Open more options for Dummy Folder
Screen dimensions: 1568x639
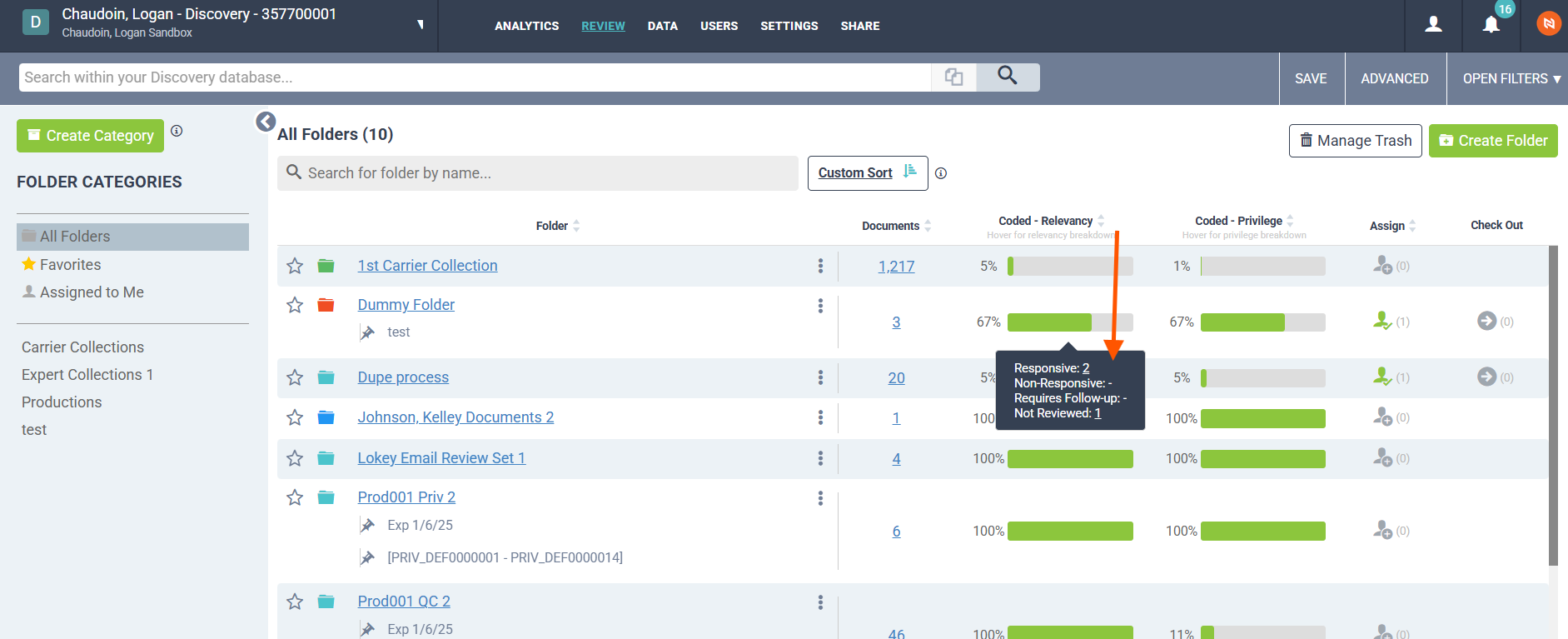pyautogui.click(x=820, y=306)
